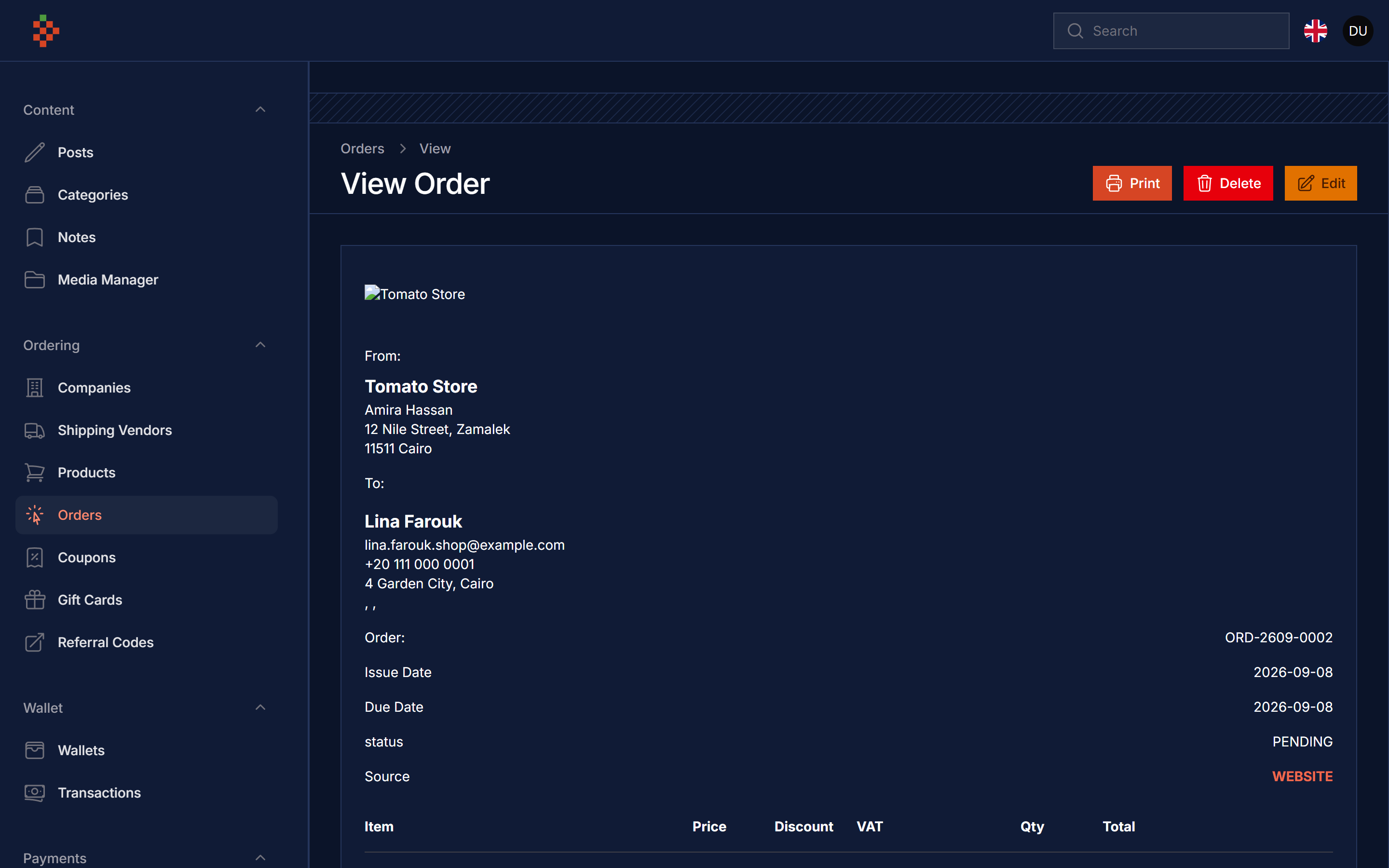Click the search magnifier icon
The height and width of the screenshot is (868, 1389).
point(1075,31)
